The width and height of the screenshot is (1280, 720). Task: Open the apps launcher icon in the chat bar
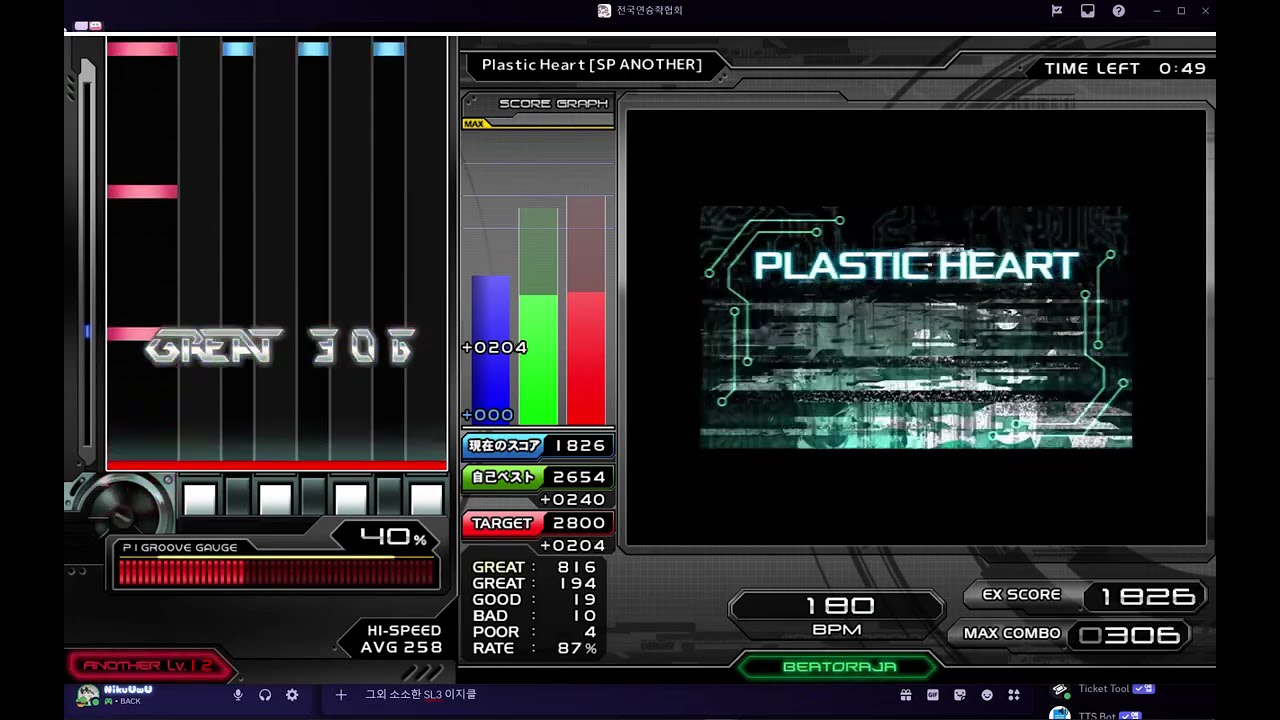pos(1014,695)
